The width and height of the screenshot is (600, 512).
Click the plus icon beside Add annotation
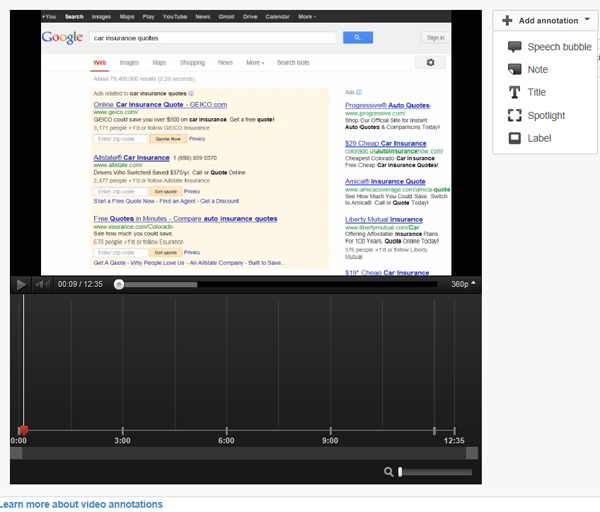pyautogui.click(x=507, y=20)
